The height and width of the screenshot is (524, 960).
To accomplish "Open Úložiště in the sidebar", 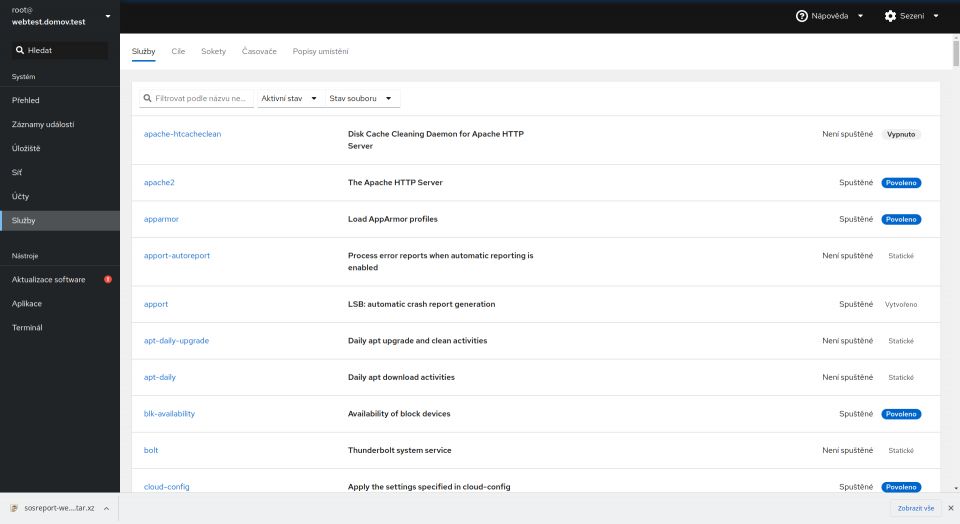I will [60, 148].
